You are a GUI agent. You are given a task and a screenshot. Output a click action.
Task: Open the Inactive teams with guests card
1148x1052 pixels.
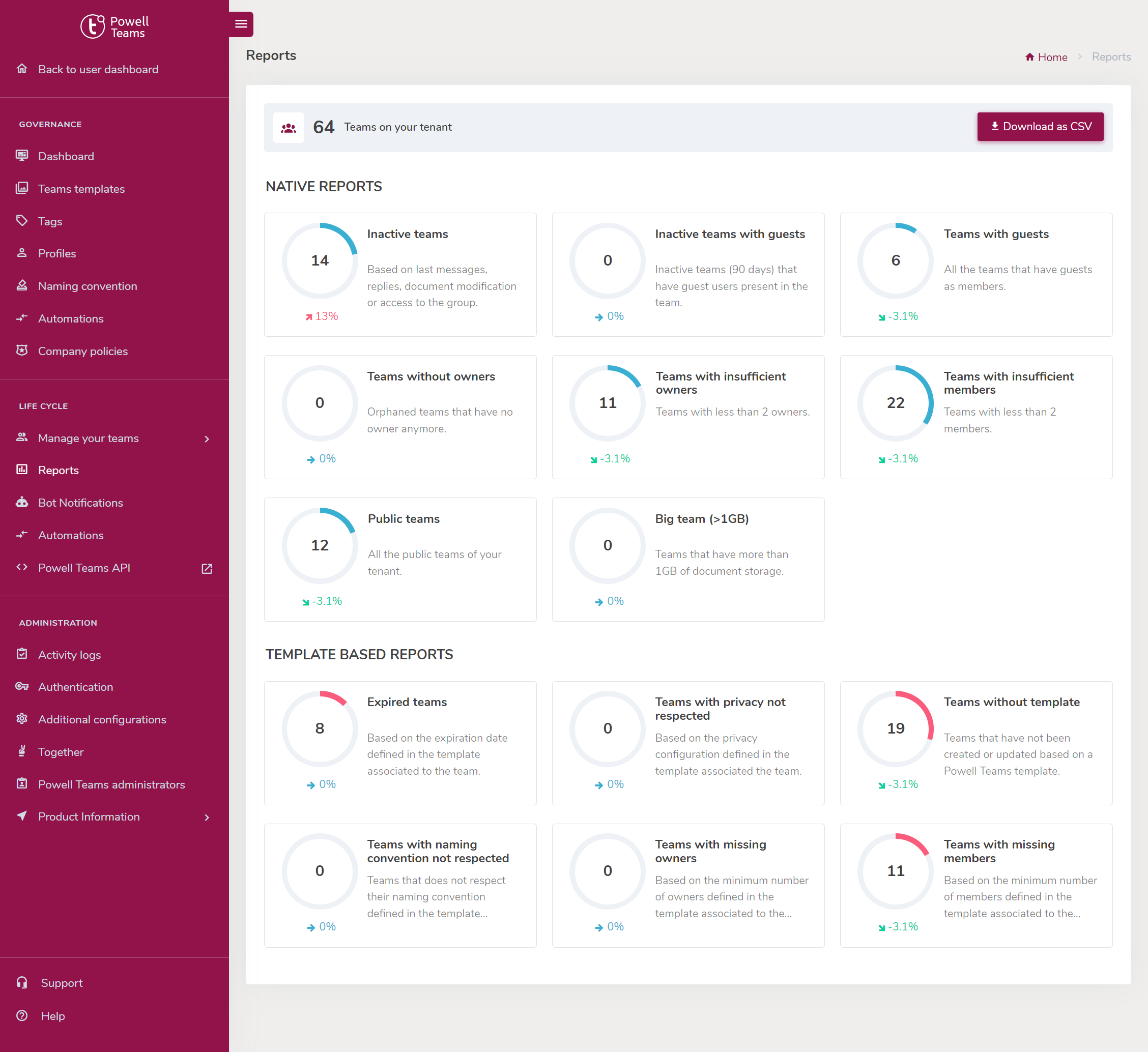point(688,274)
